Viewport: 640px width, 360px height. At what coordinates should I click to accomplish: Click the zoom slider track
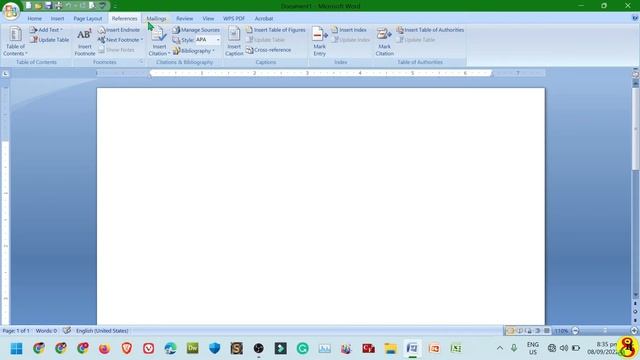[x=604, y=331]
